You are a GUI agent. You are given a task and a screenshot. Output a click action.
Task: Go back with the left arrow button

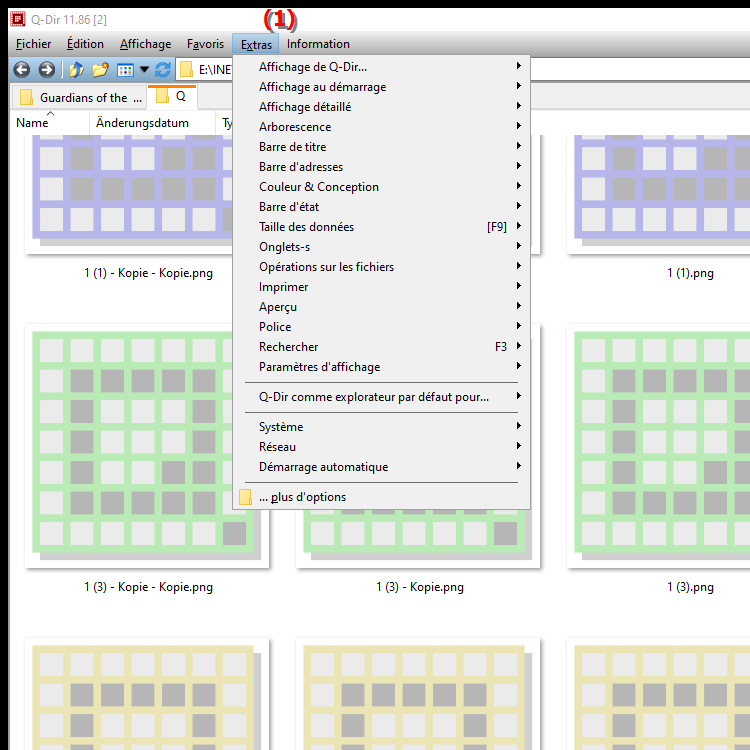coord(22,70)
